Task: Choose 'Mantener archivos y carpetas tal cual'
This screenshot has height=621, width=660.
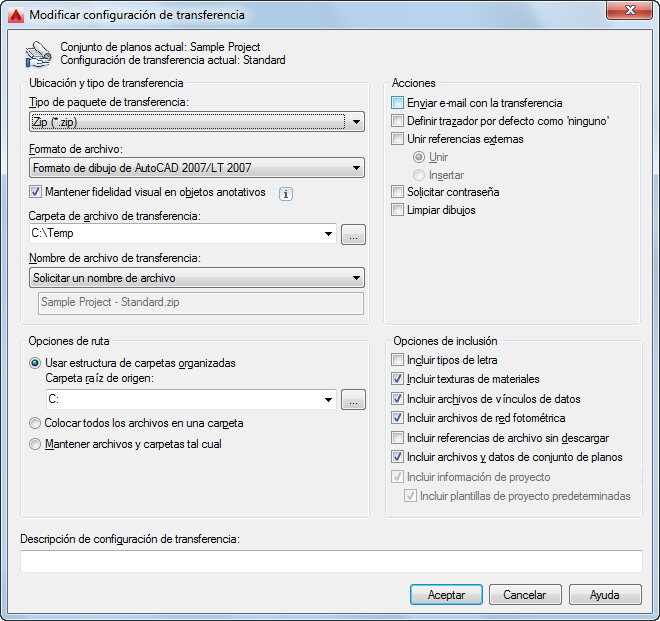Action: [35, 444]
